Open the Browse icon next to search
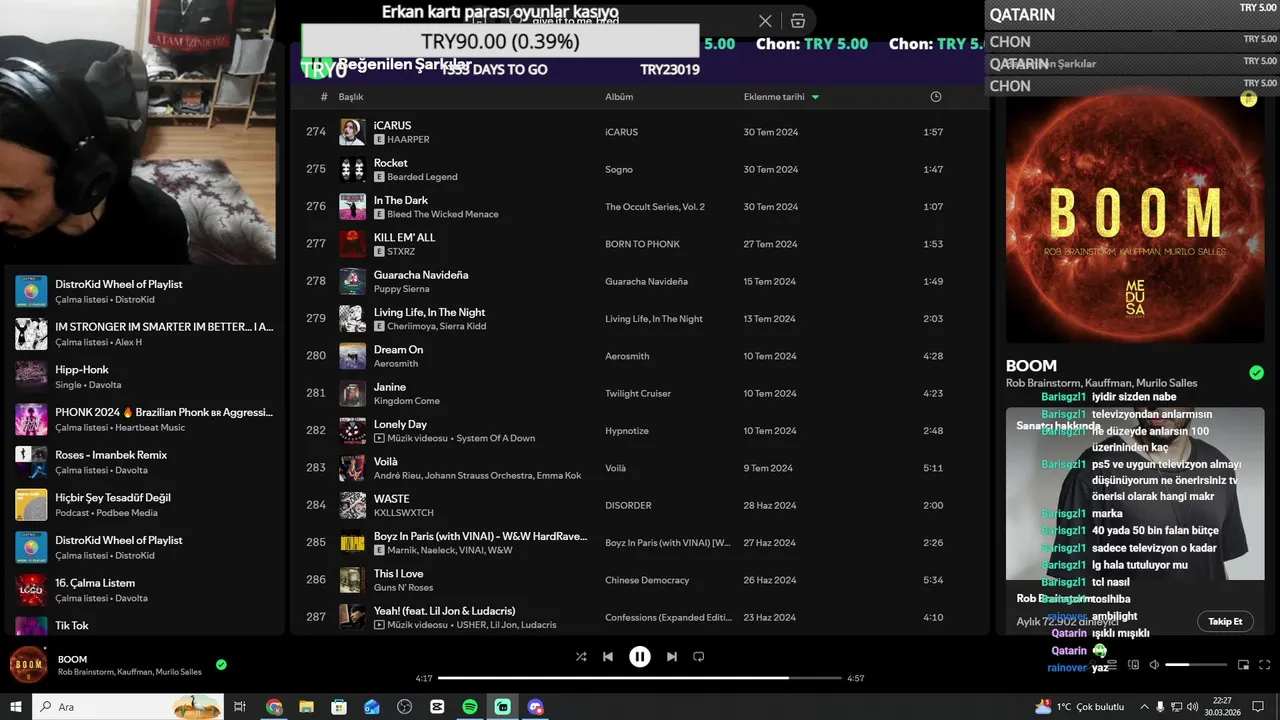1280x720 pixels. point(797,21)
